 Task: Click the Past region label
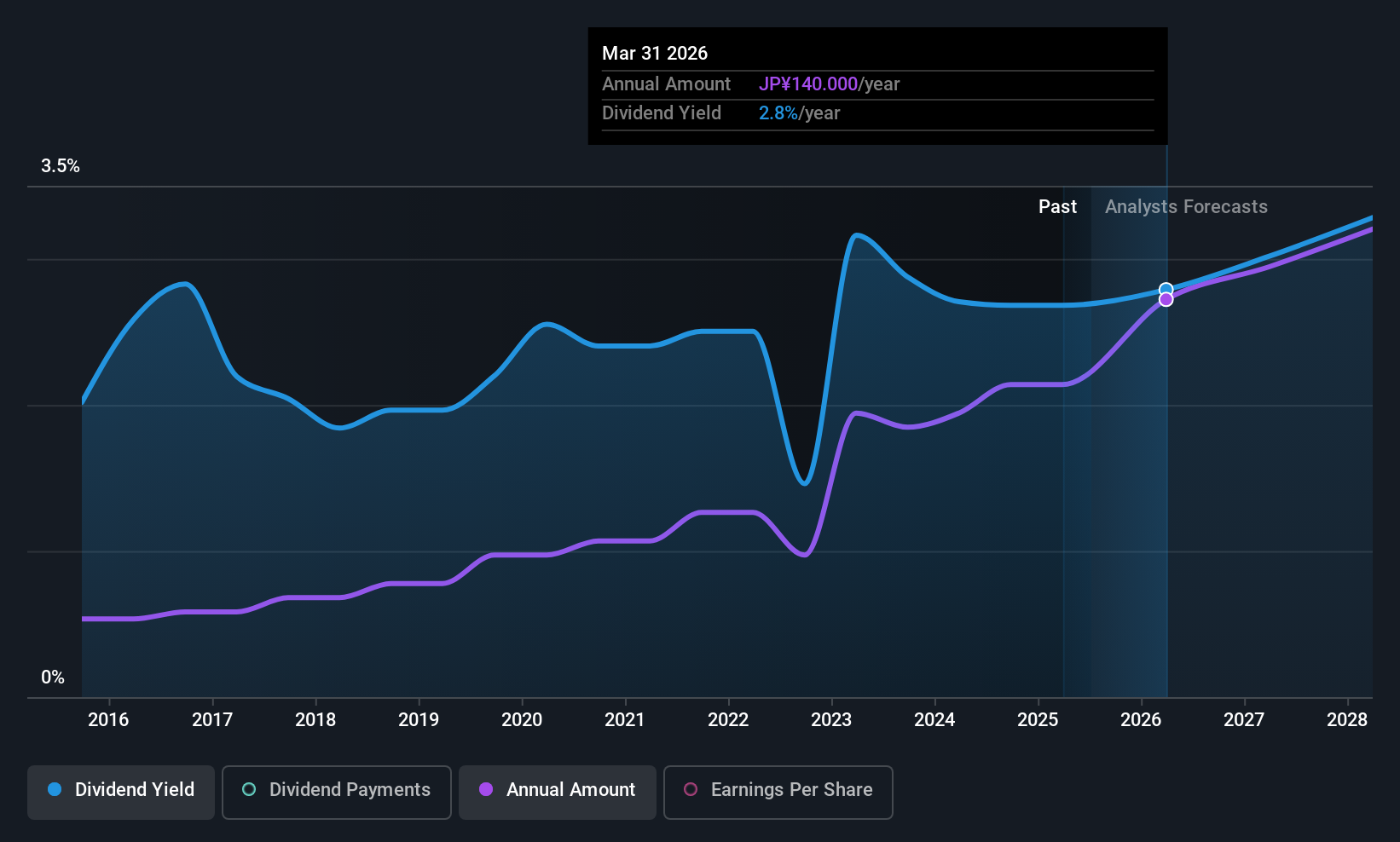pos(1057,207)
